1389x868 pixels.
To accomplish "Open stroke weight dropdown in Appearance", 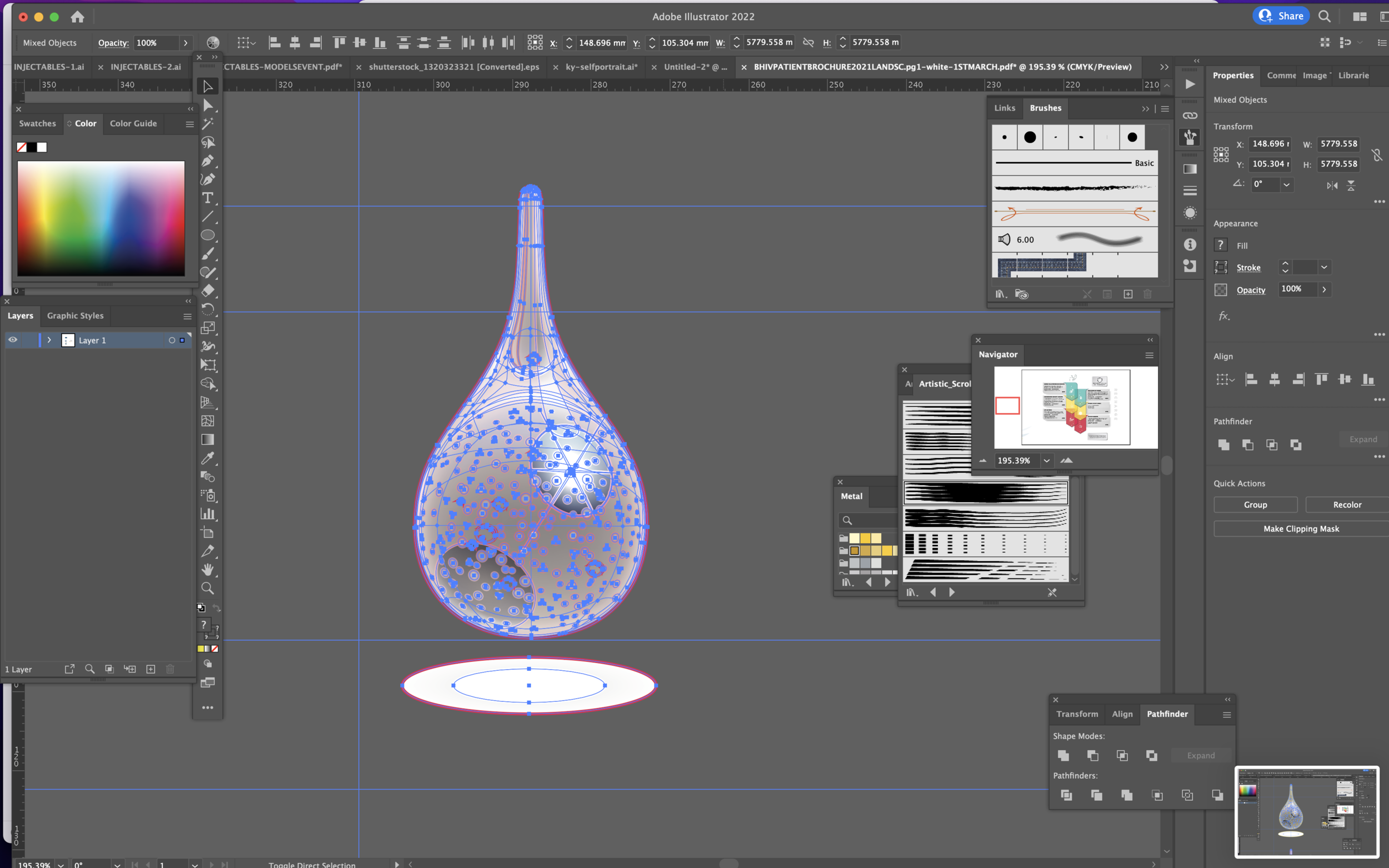I will click(1323, 268).
